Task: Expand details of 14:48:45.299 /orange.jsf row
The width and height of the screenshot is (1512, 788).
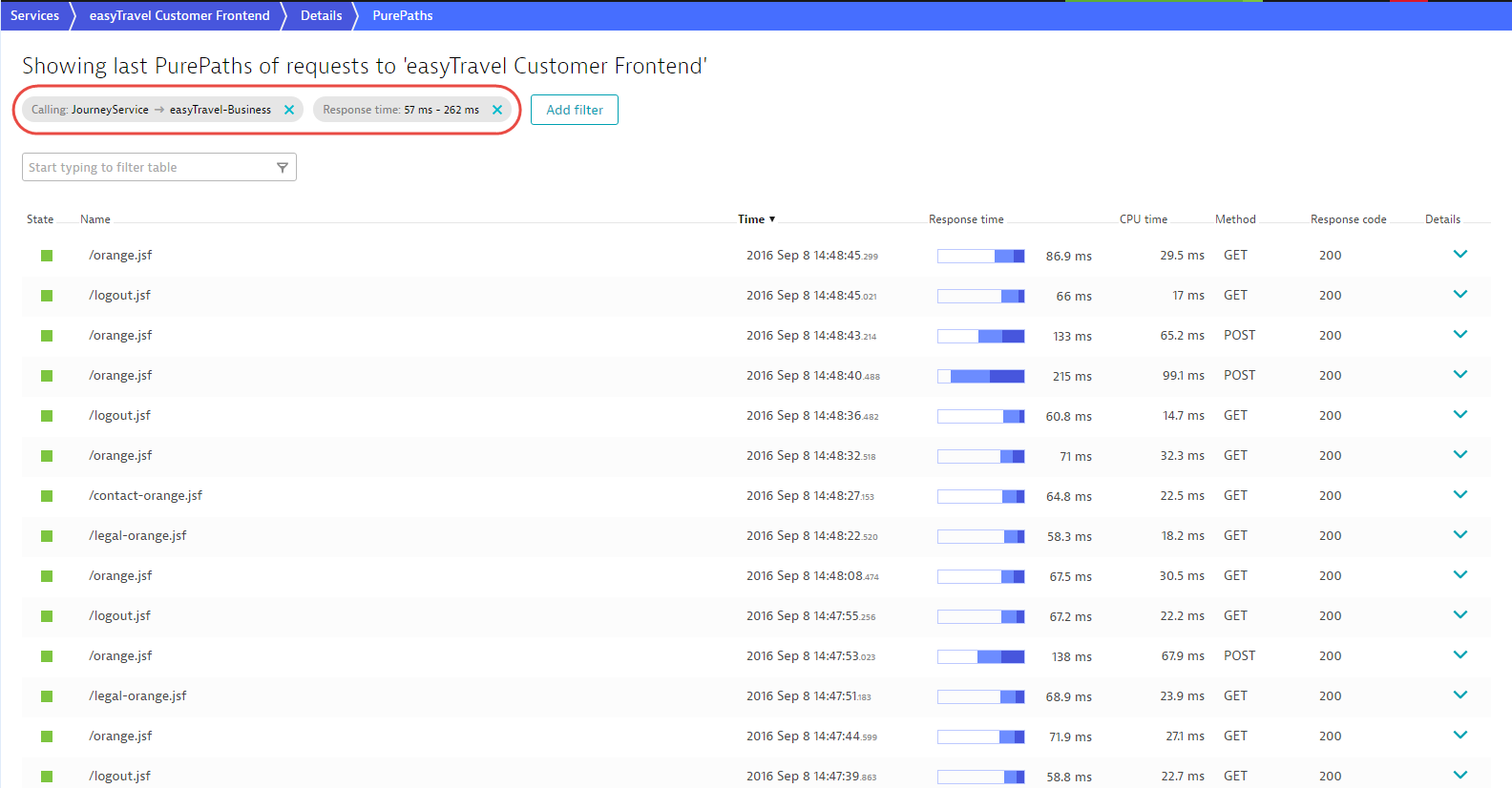Action: [1460, 255]
